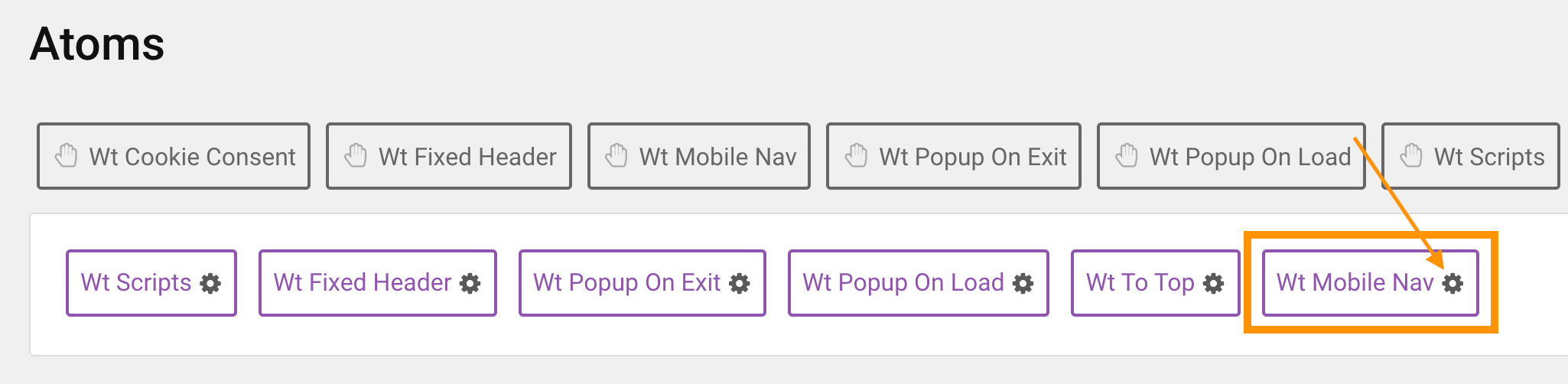Open settings gear for Wt Scripts atom

pos(210,284)
